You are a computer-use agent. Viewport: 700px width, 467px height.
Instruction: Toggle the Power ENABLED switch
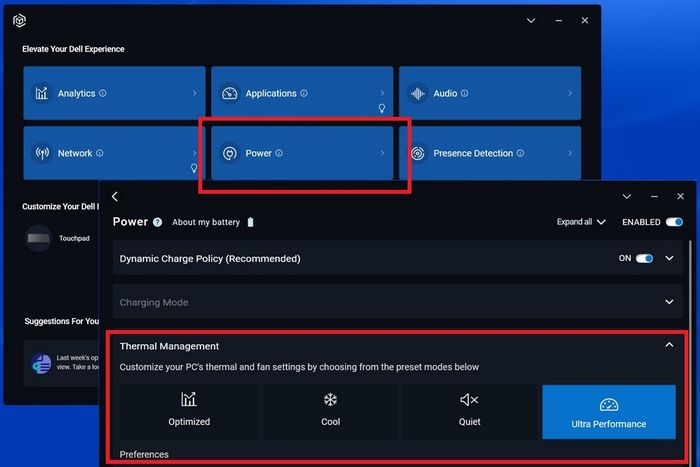coord(674,222)
